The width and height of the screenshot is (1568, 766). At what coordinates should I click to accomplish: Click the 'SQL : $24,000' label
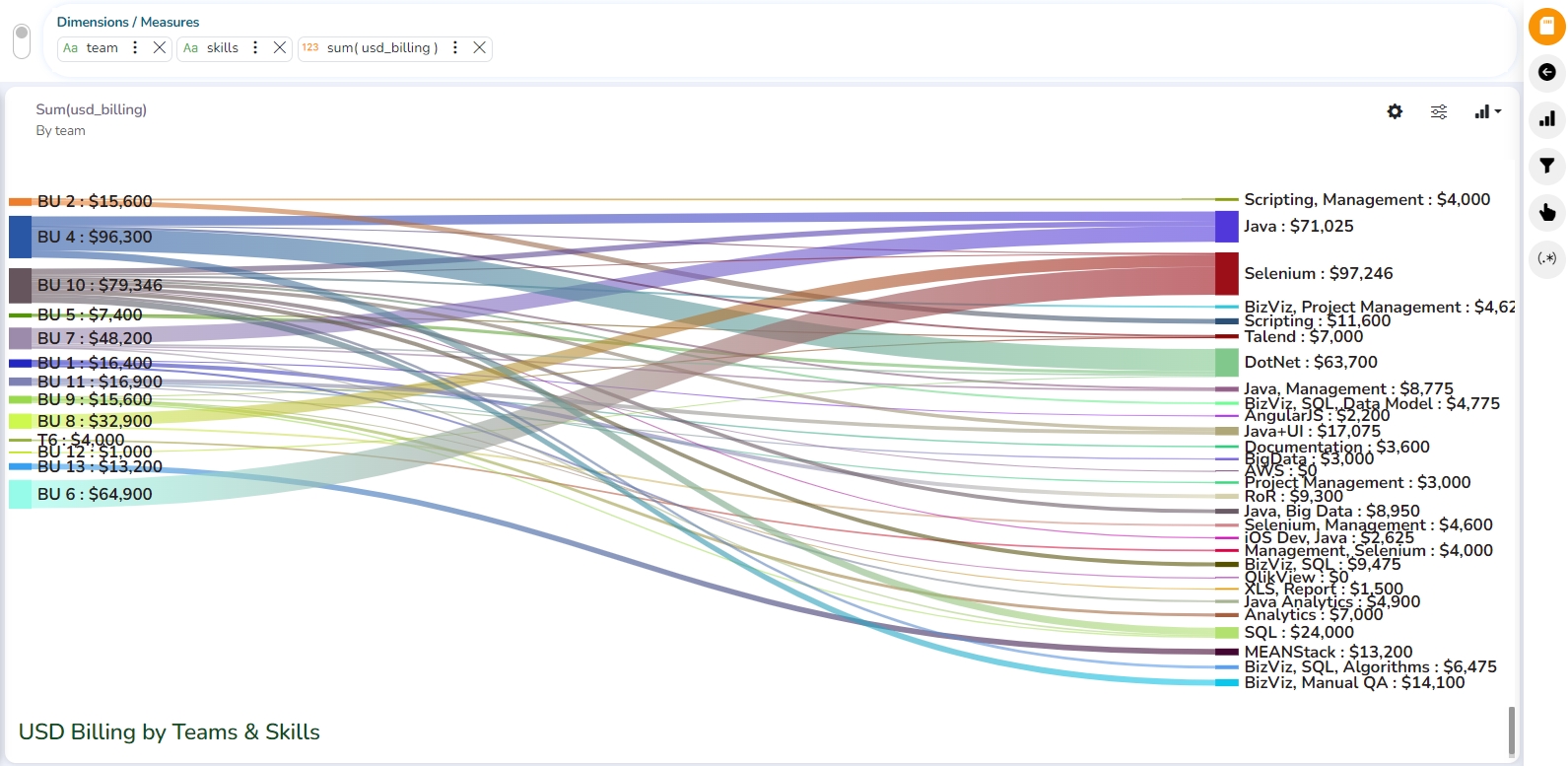click(1299, 632)
